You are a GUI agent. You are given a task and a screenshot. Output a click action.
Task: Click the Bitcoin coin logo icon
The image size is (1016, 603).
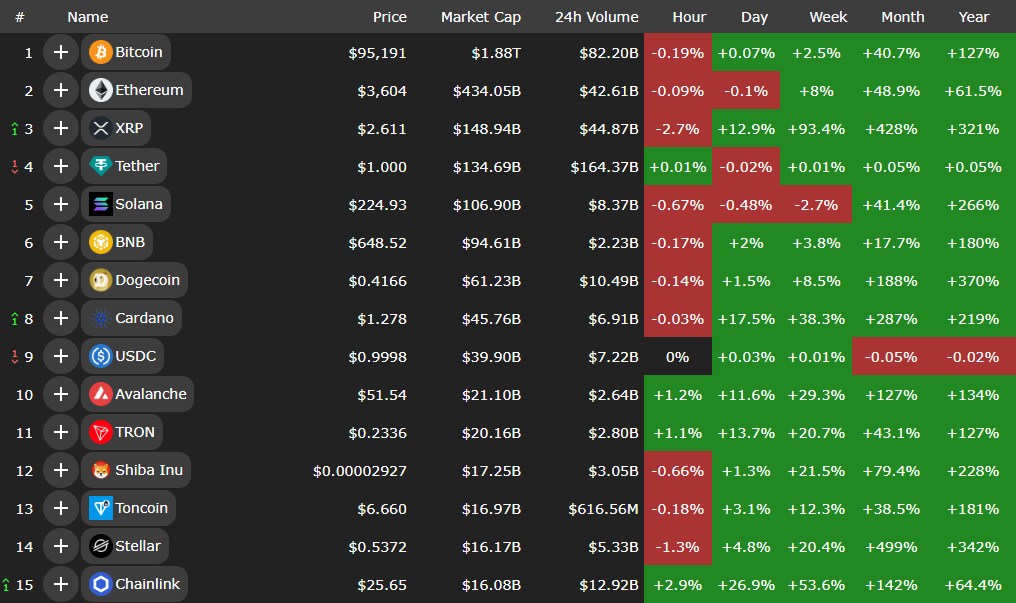point(101,52)
